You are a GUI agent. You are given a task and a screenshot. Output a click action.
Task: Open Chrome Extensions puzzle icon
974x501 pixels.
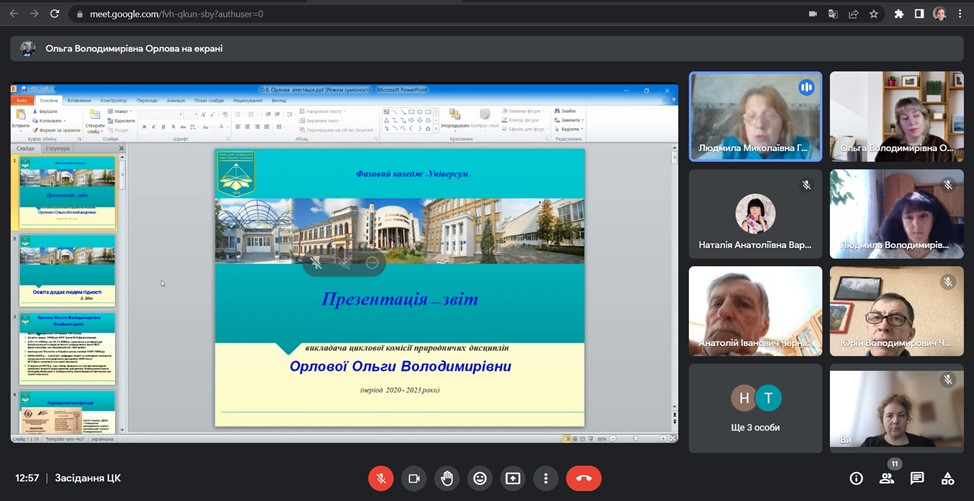(899, 14)
